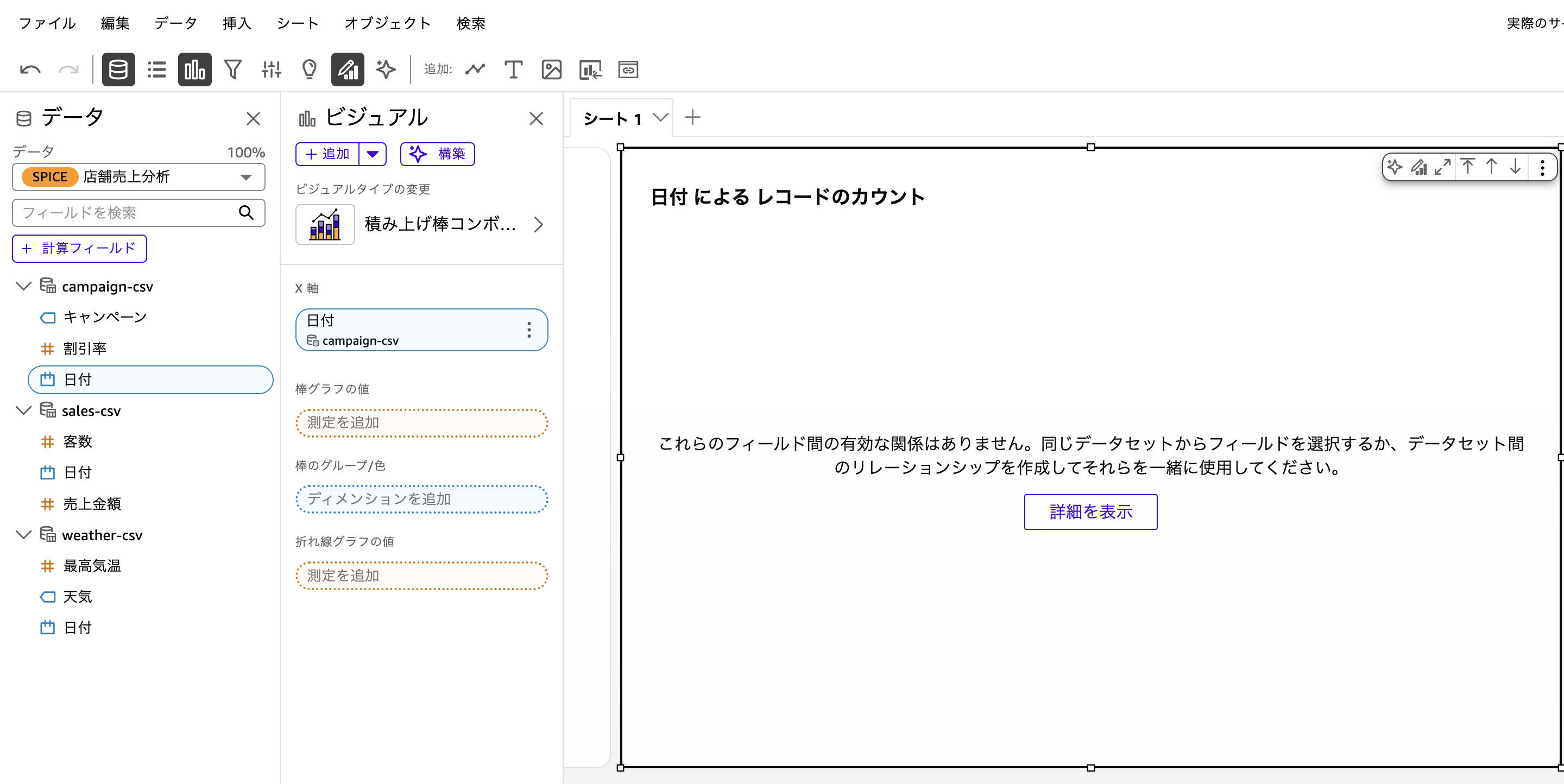Open the シート menu
The height and width of the screenshot is (784, 1564).
pos(298,23)
